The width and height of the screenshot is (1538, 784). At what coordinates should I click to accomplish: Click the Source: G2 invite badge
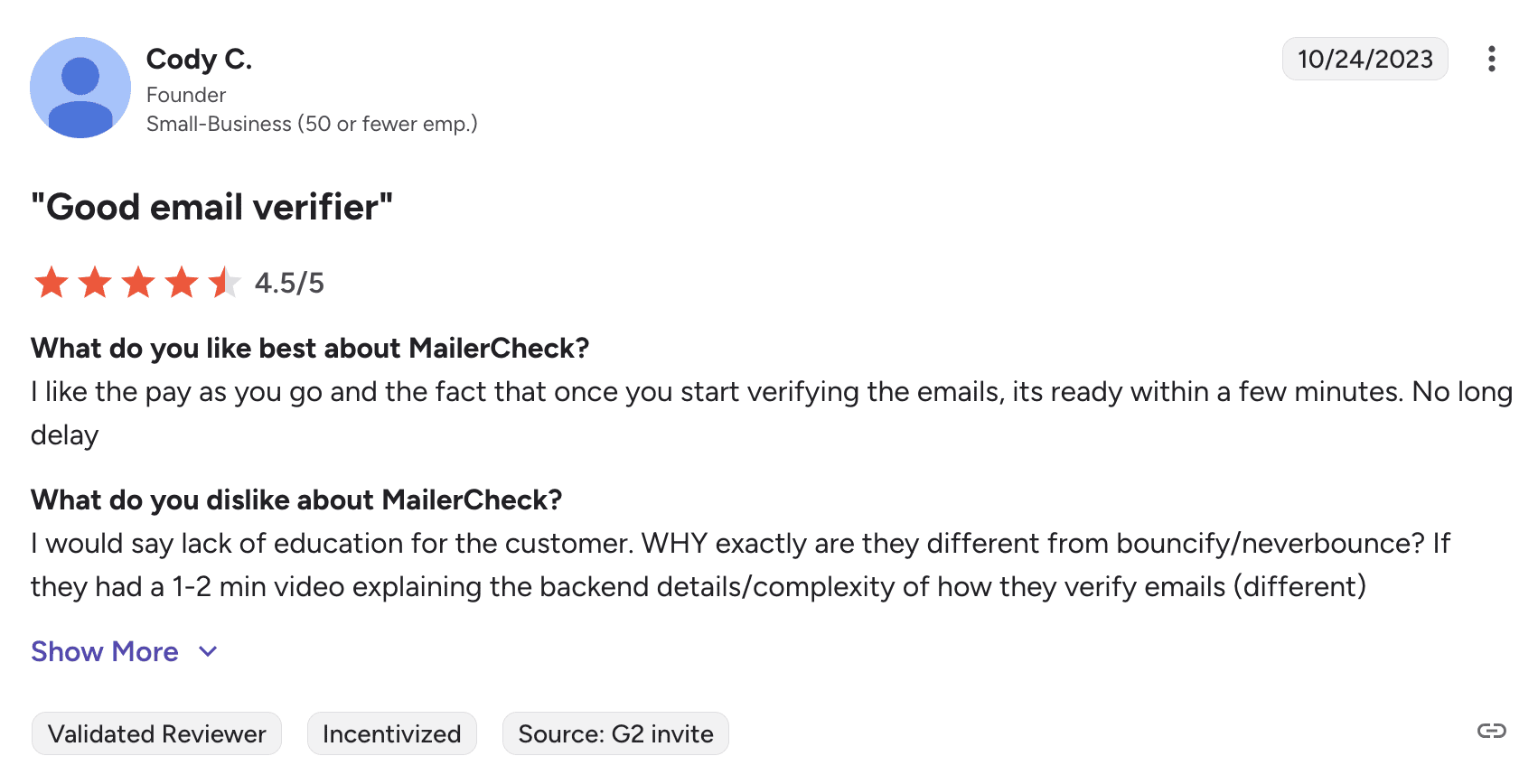(615, 733)
